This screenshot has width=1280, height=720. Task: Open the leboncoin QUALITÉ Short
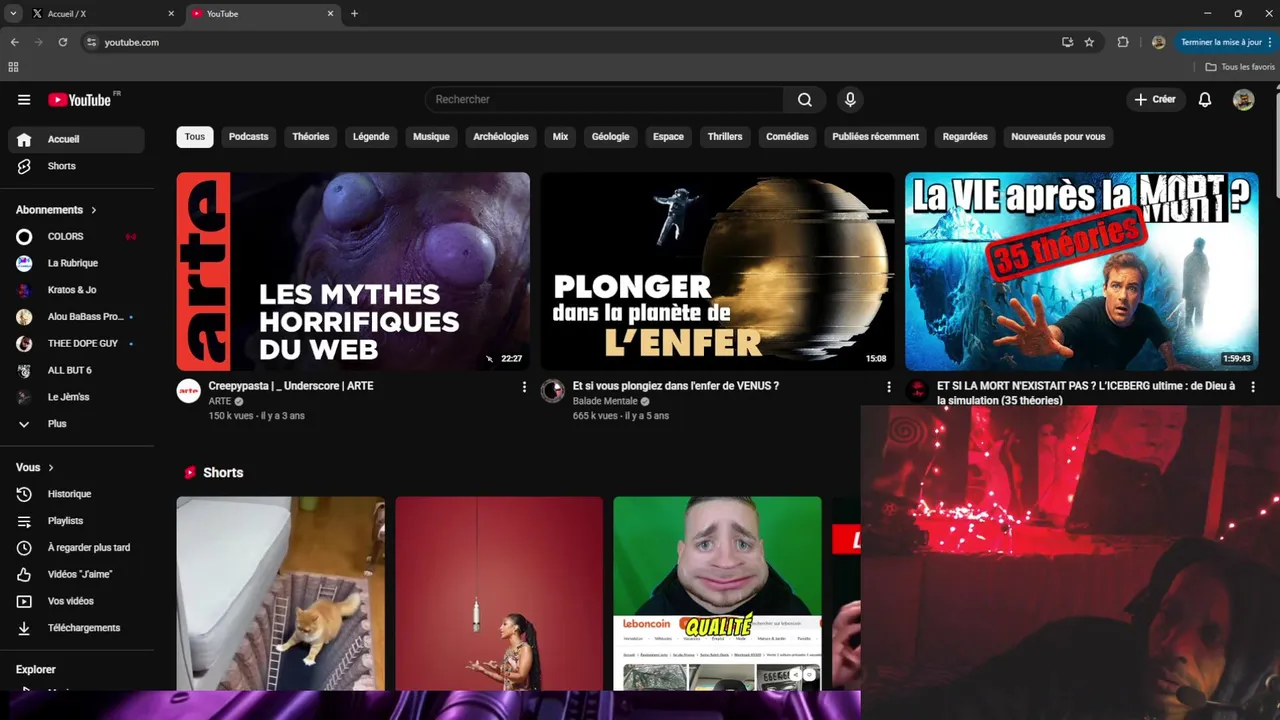(717, 594)
